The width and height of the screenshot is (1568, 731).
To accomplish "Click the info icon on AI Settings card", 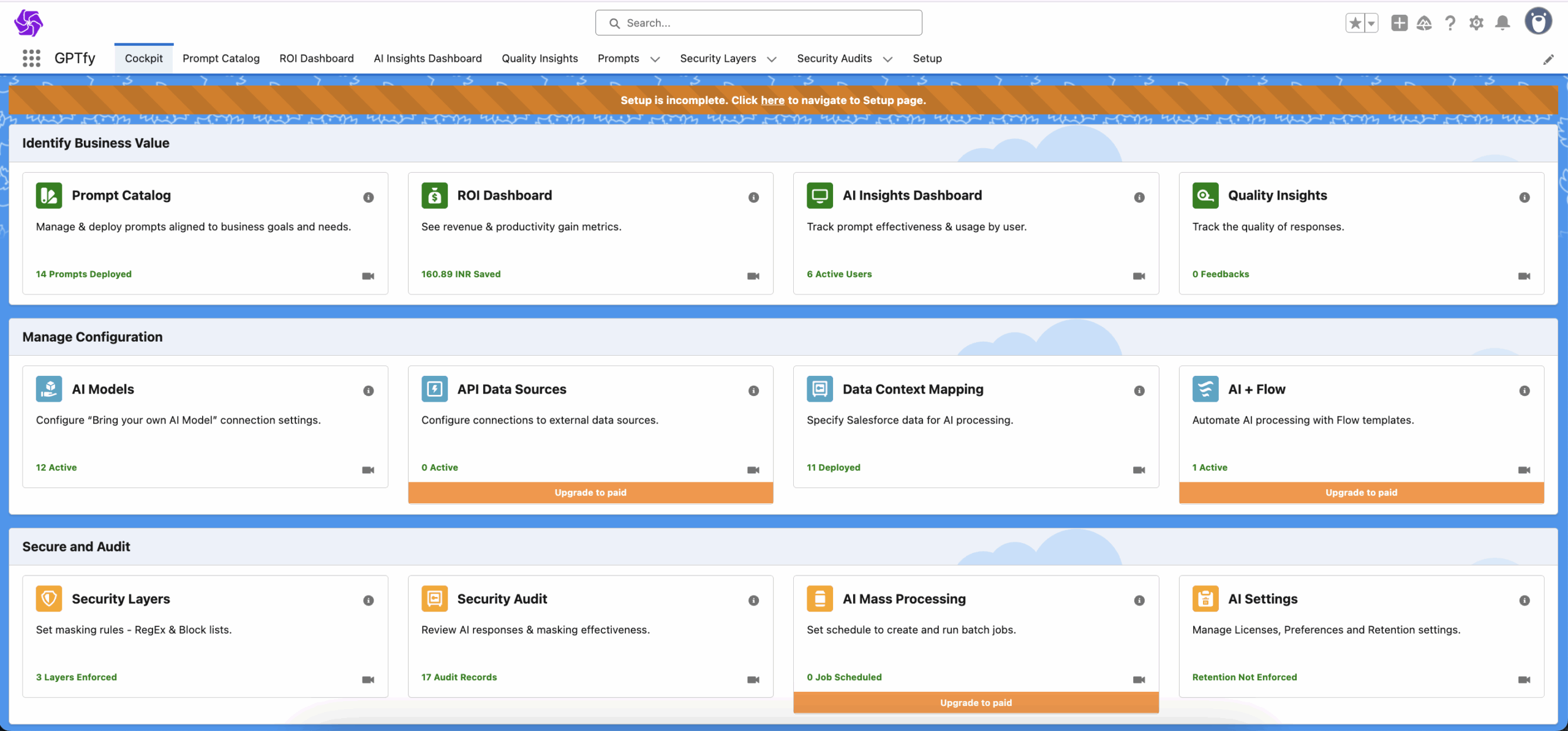I will (x=1525, y=601).
